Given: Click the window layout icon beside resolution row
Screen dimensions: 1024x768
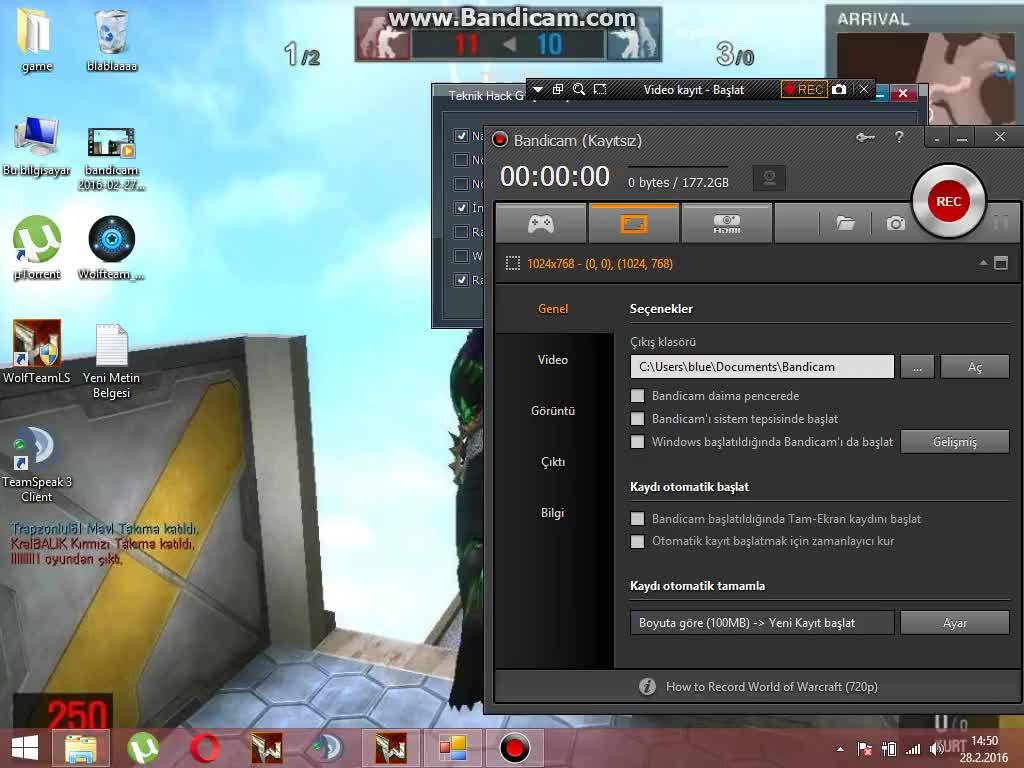Looking at the screenshot, I should pos(1000,263).
